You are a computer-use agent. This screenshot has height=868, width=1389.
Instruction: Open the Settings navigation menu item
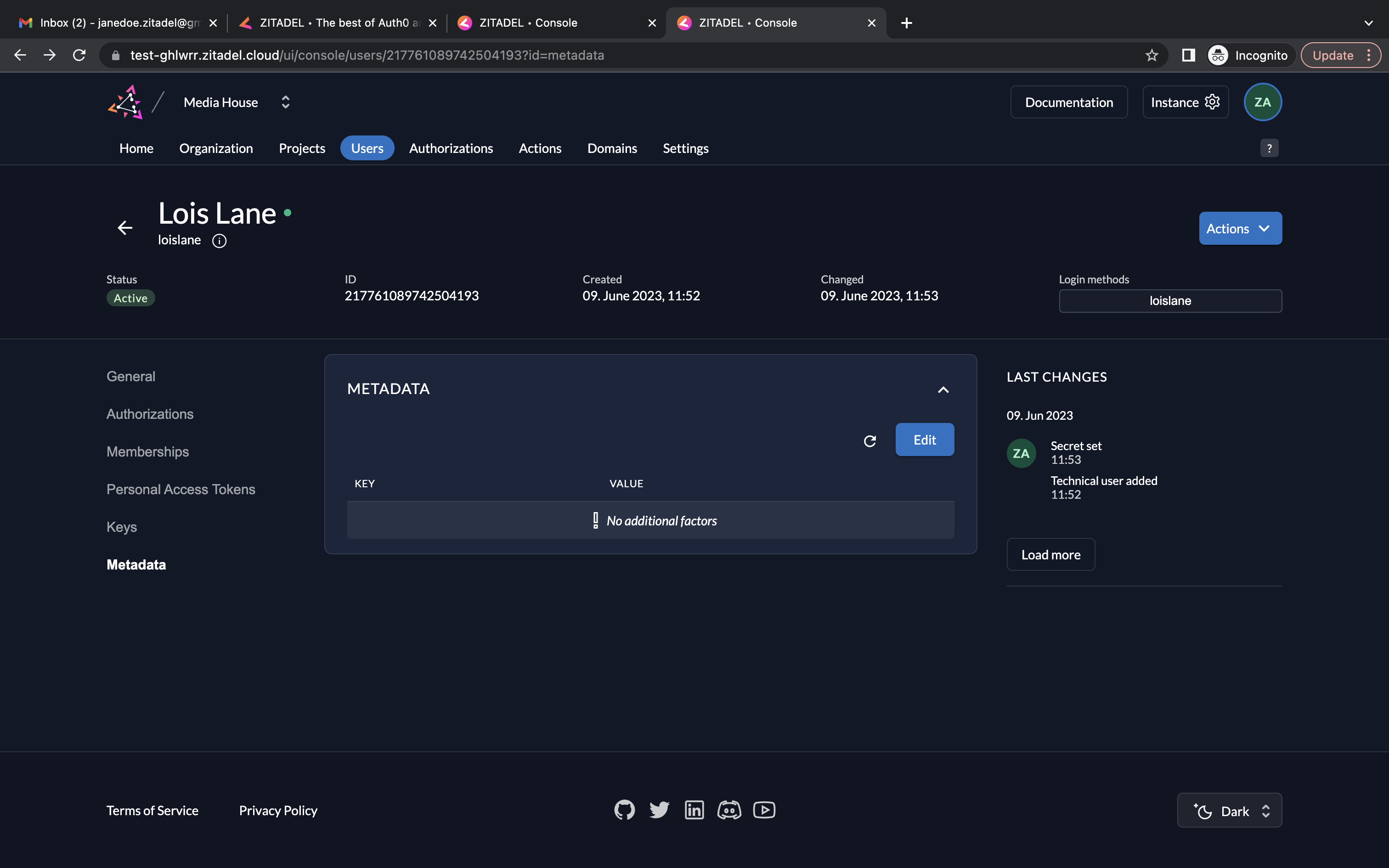coord(686,148)
